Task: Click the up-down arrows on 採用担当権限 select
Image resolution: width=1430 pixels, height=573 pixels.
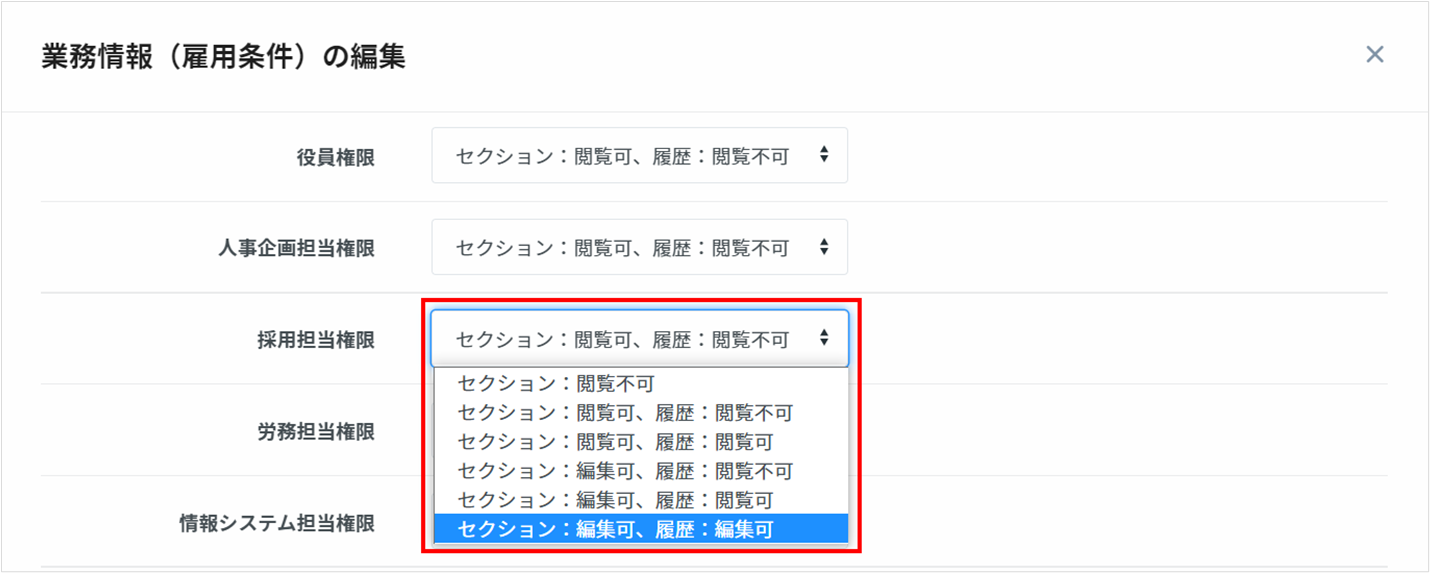Action: (x=823, y=339)
